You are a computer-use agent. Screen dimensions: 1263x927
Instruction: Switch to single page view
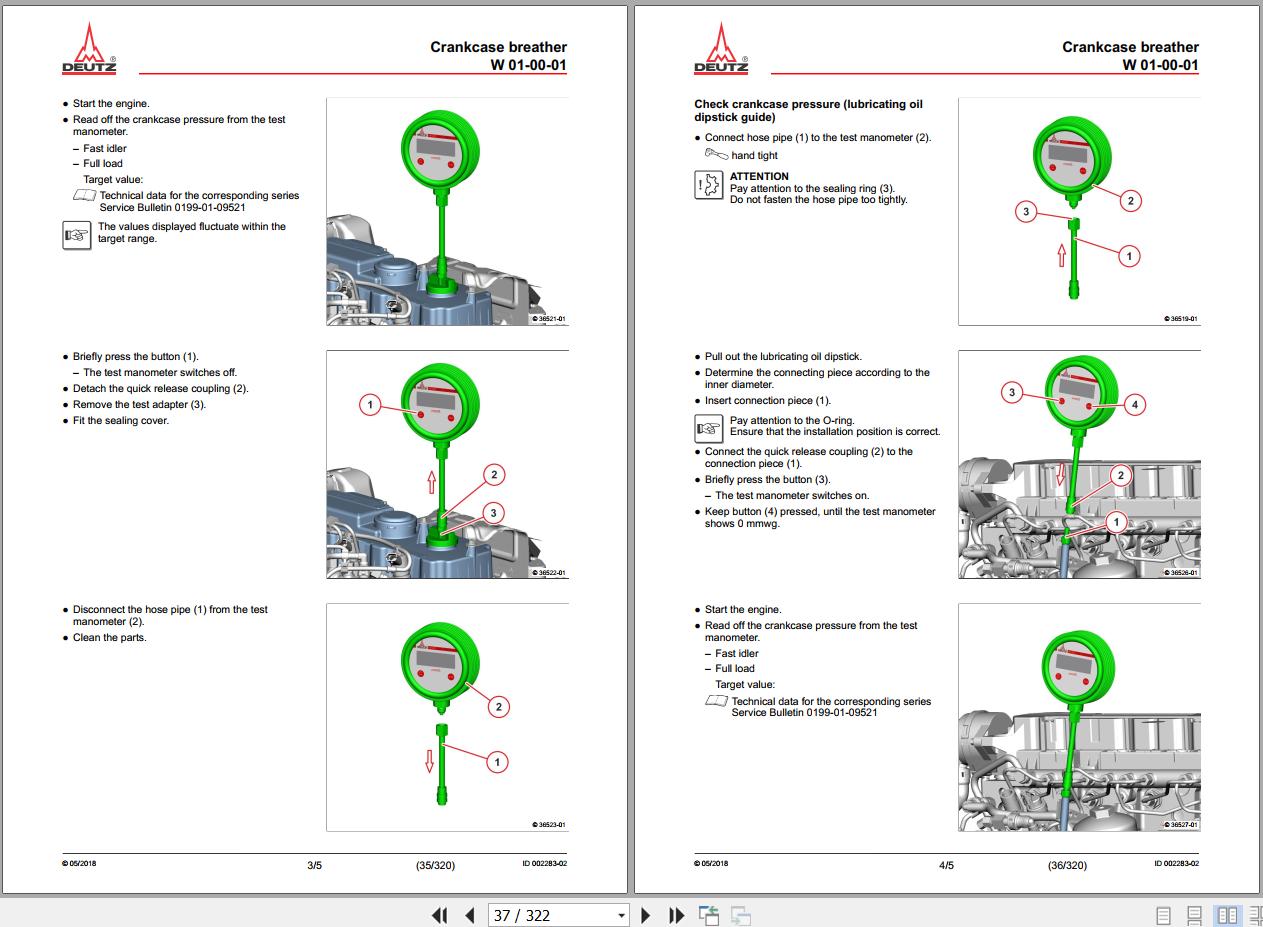[x=1163, y=915]
